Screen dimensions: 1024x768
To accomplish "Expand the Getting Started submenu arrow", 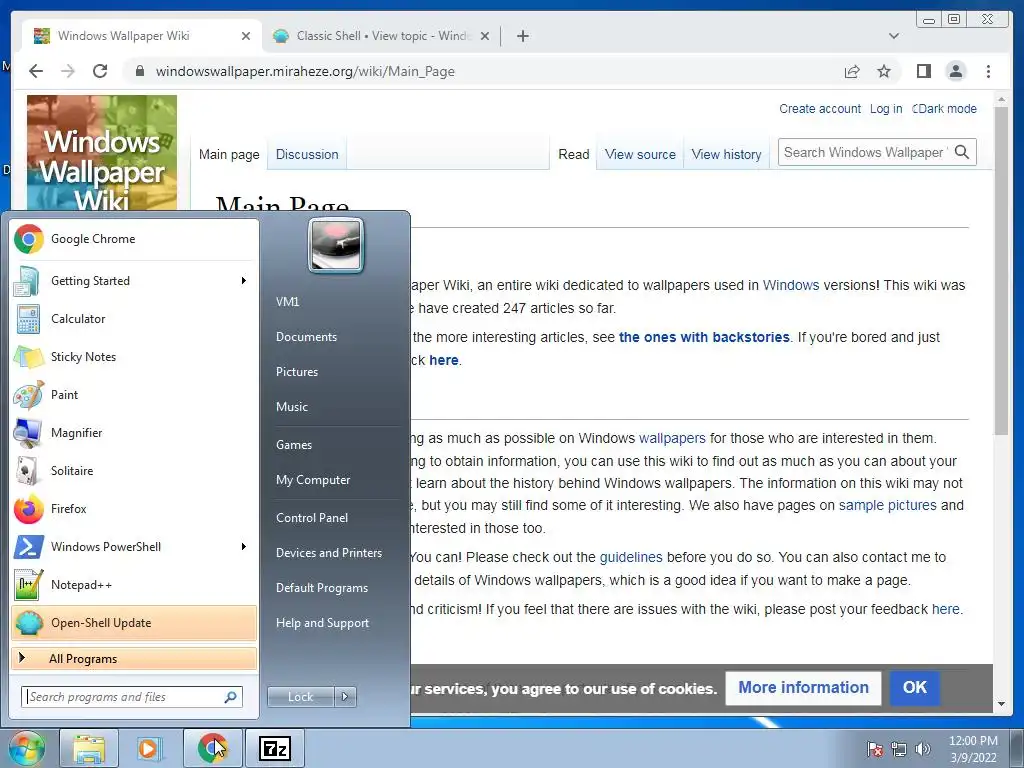I will tap(244, 281).
